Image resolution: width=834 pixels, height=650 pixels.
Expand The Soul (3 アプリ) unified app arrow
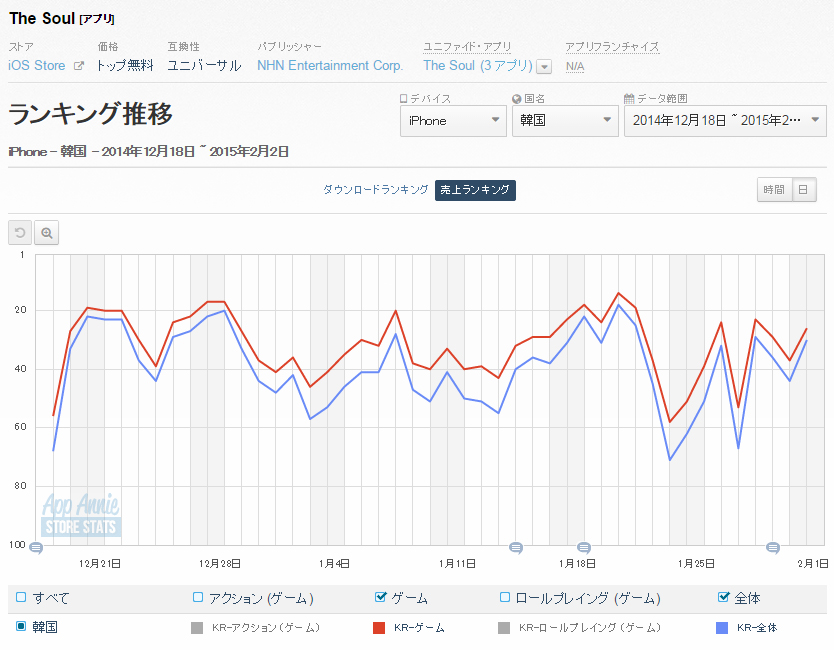point(544,67)
